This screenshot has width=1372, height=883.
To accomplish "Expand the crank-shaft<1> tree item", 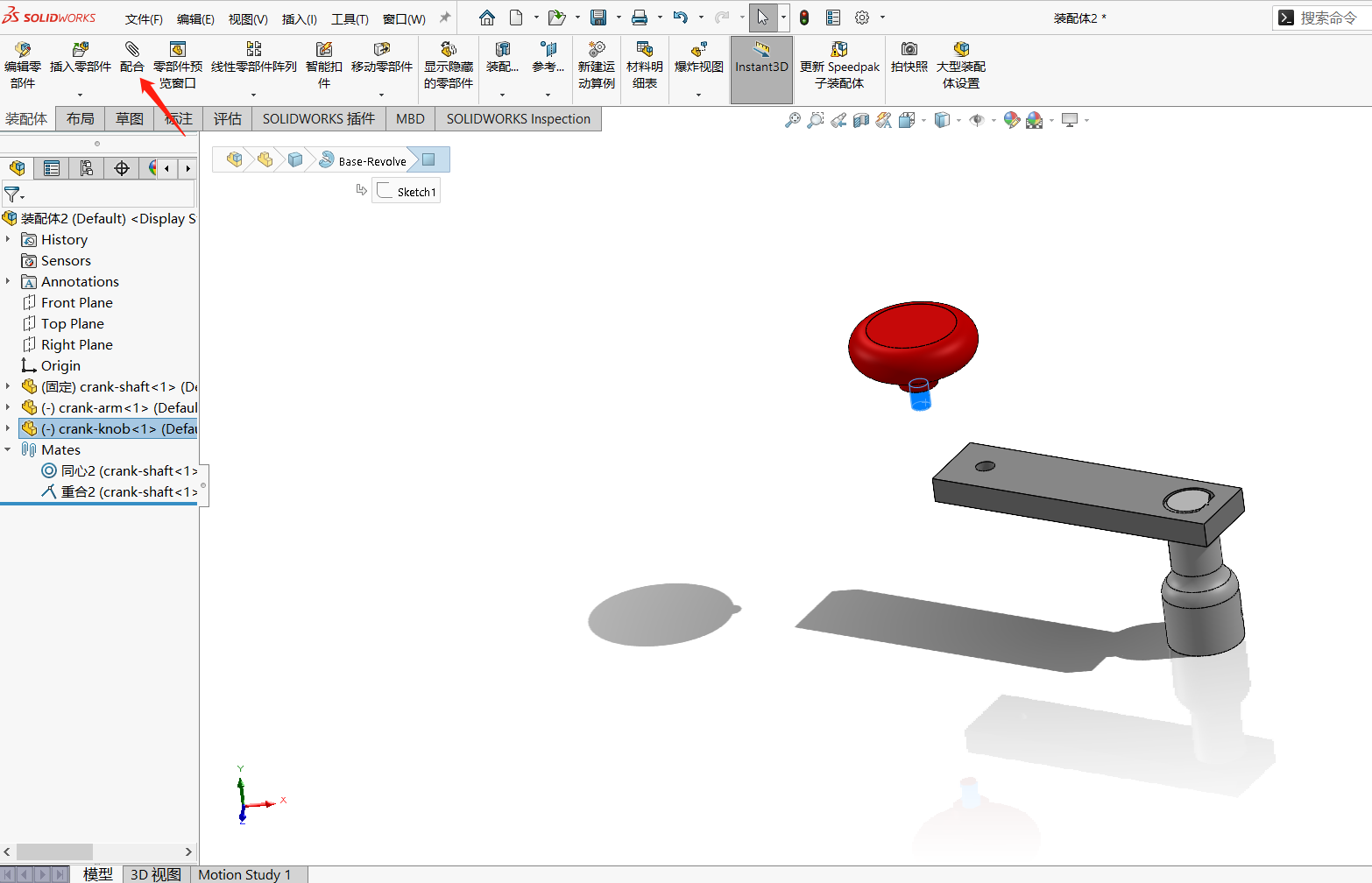I will pos(7,386).
